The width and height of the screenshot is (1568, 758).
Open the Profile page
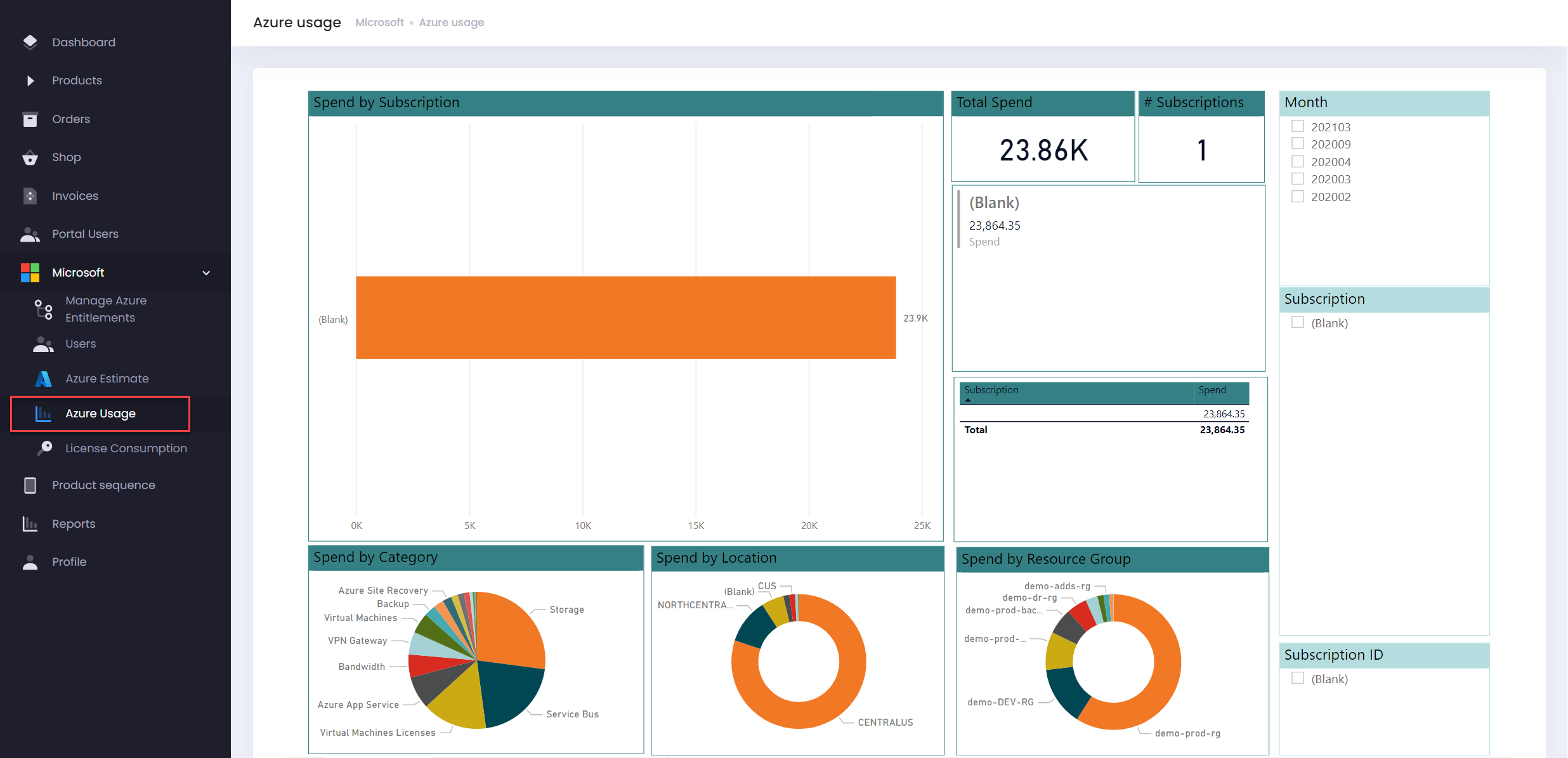(69, 562)
